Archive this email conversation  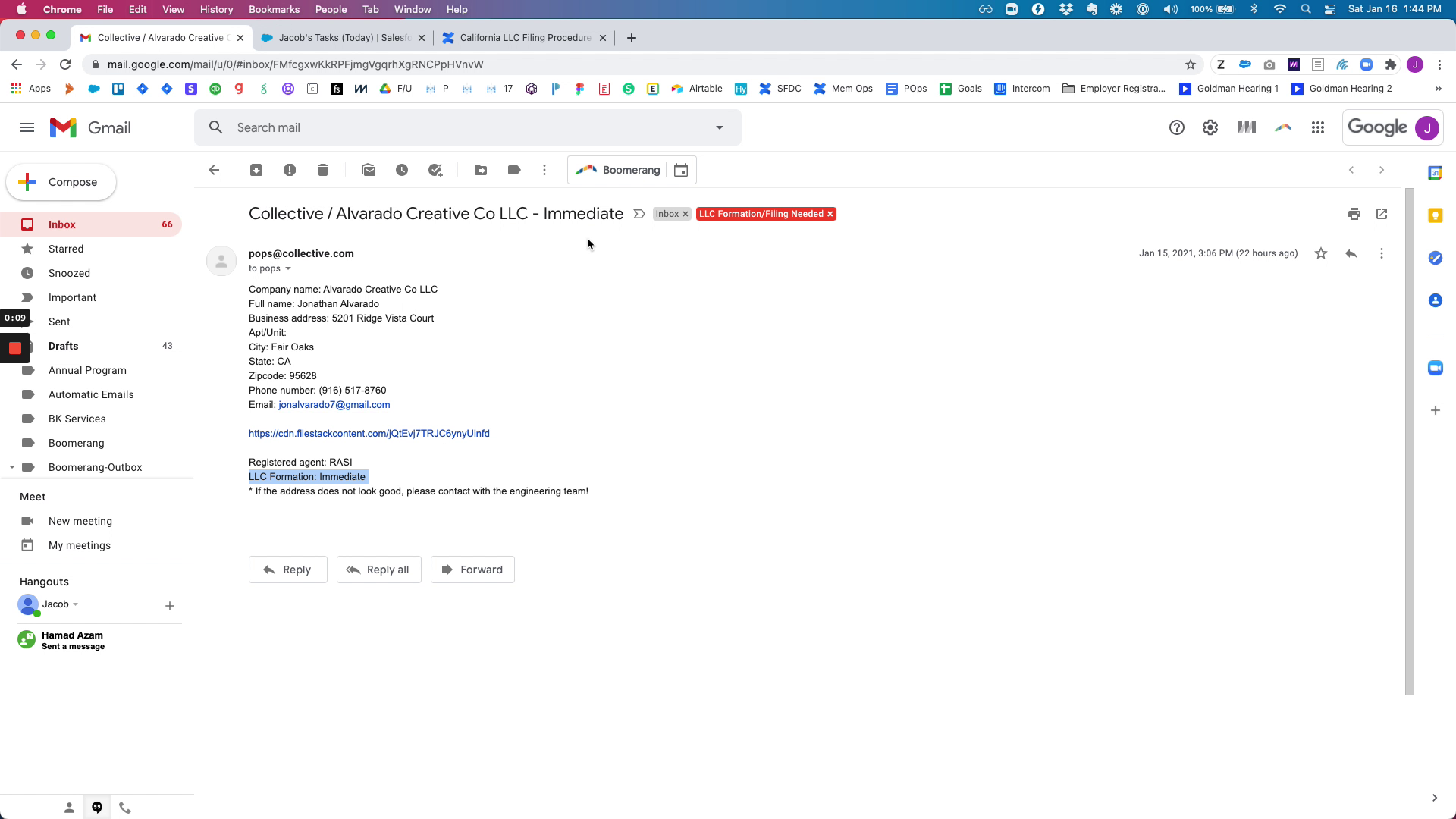pyautogui.click(x=256, y=170)
